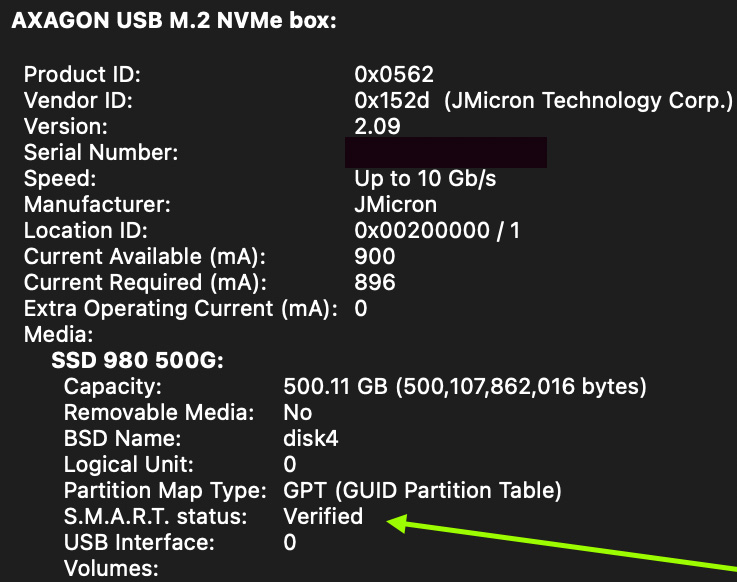This screenshot has height=582, width=737.
Task: Select the Version number 2.09
Action: [x=377, y=127]
